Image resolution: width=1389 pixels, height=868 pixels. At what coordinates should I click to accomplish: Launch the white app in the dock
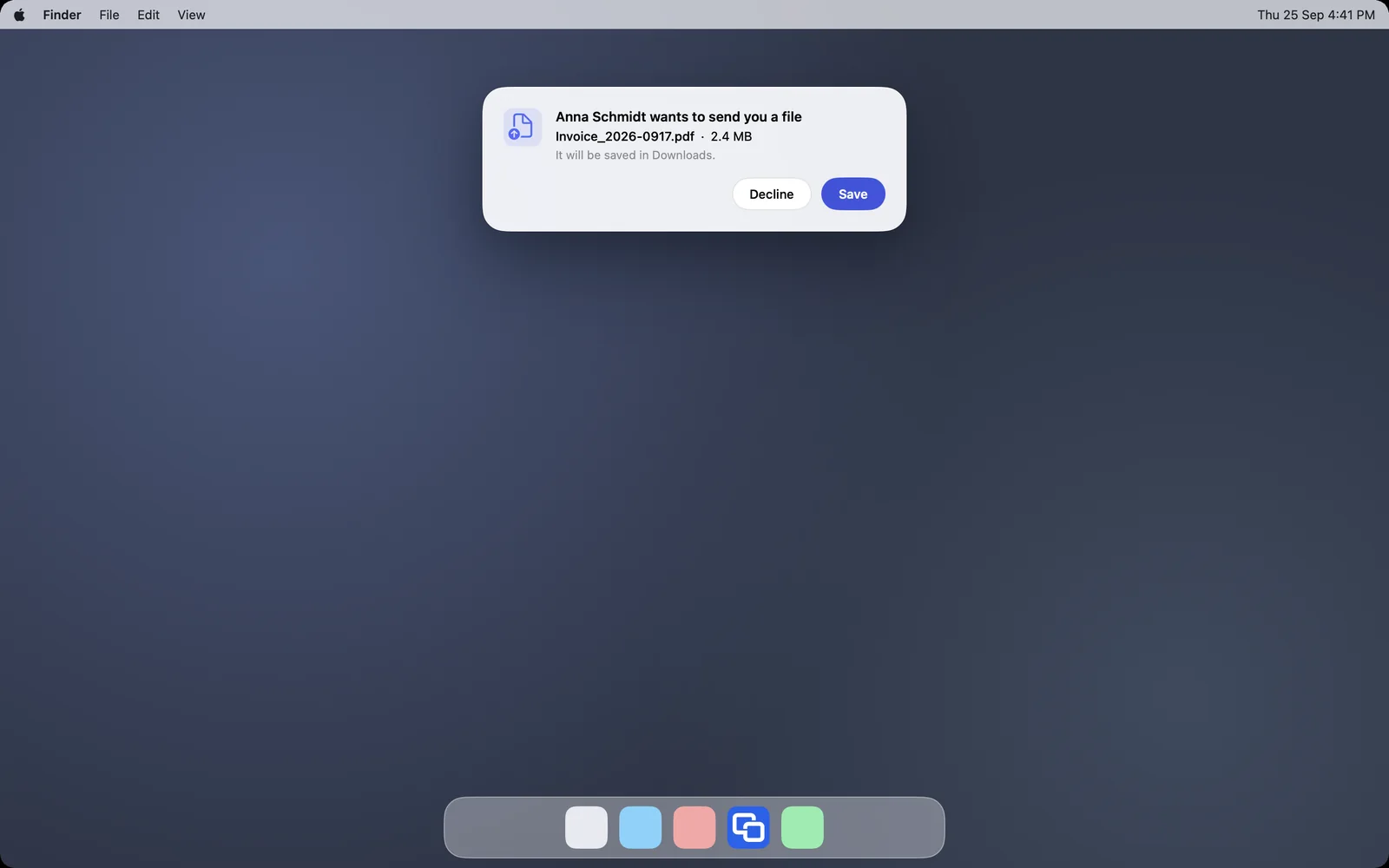[x=586, y=827]
